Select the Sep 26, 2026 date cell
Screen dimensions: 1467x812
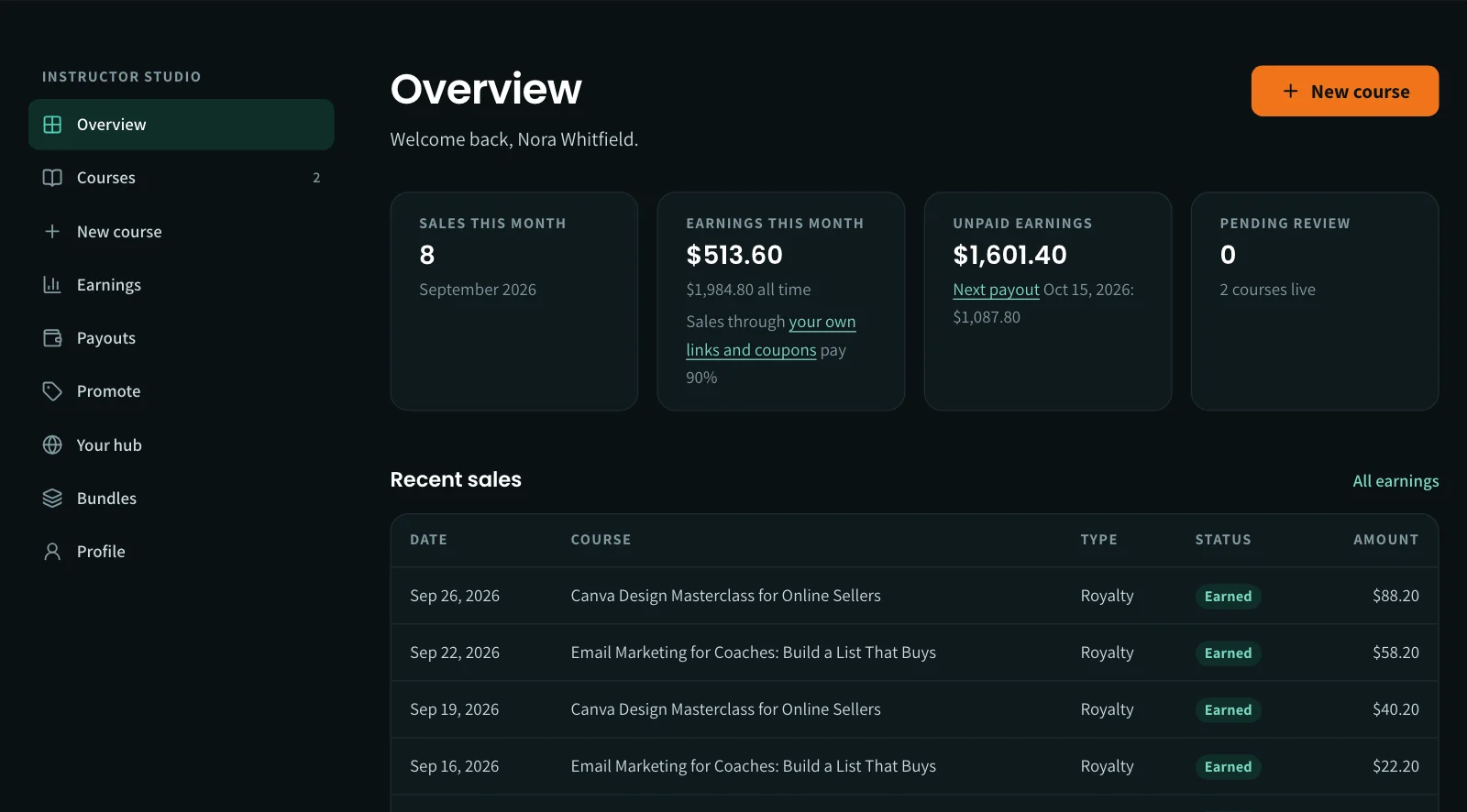pyautogui.click(x=455, y=596)
